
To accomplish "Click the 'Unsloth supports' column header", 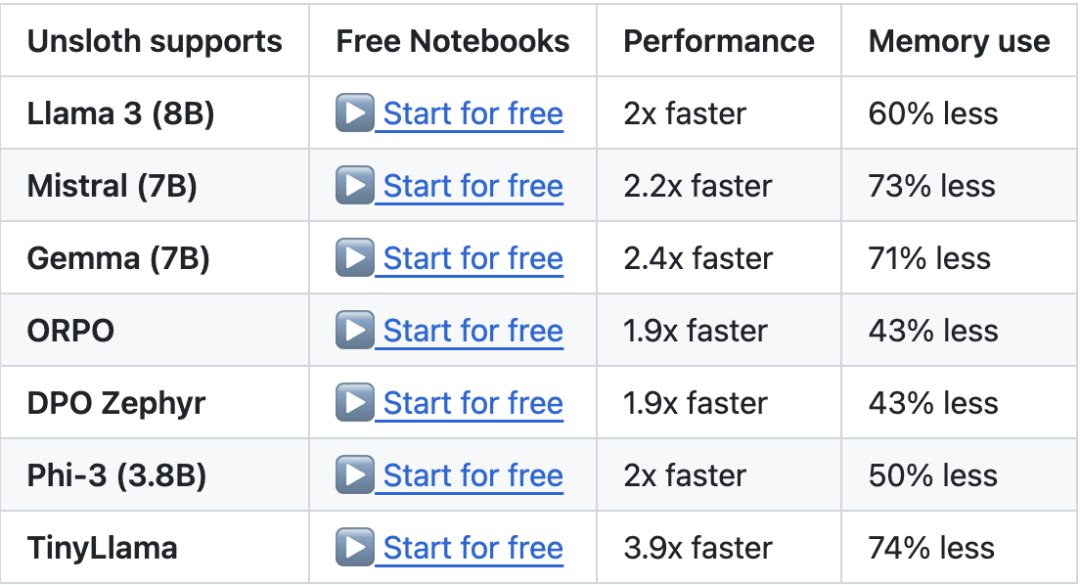I will click(155, 41).
